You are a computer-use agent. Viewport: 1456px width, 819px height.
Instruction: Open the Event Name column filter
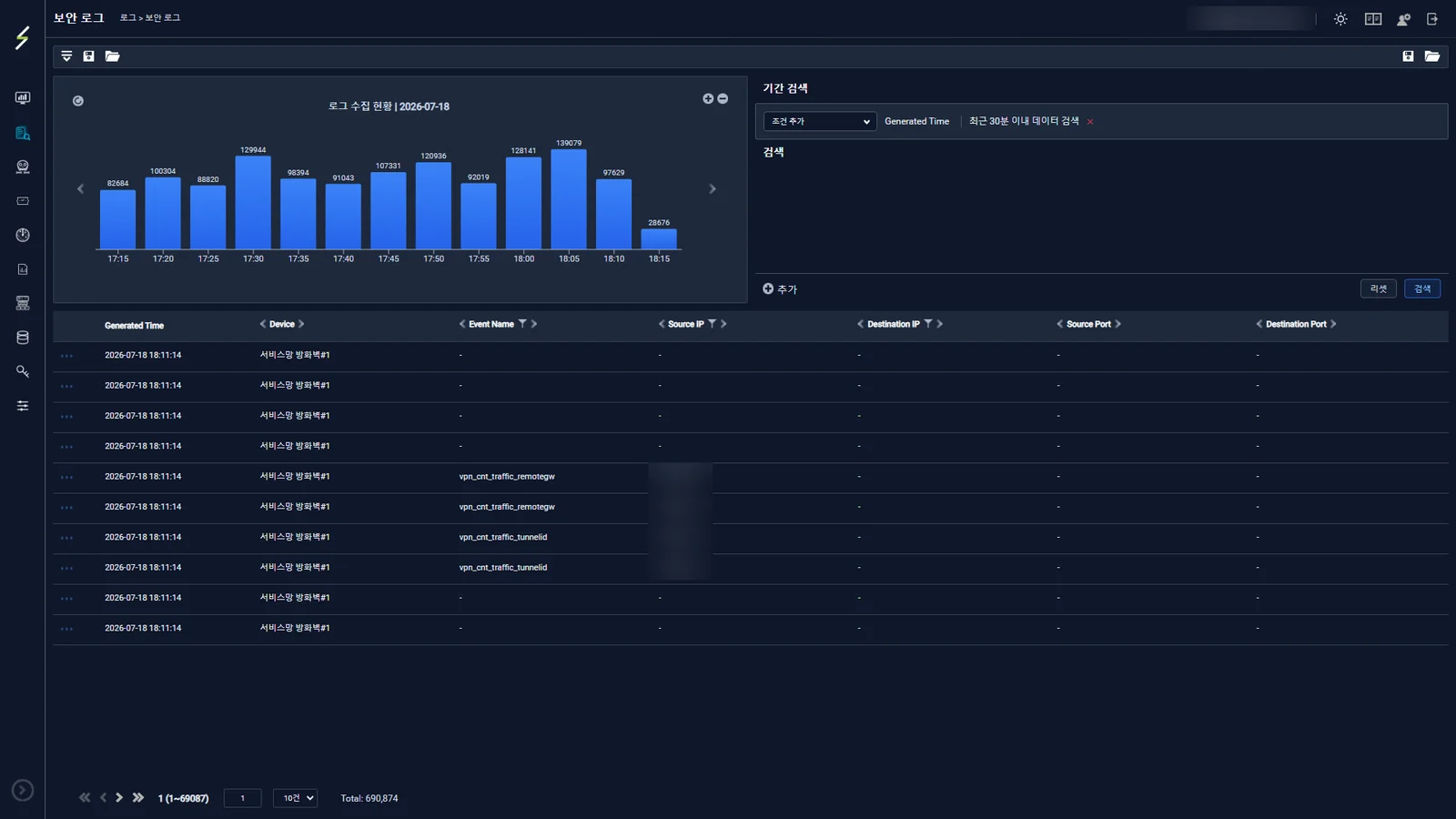[522, 324]
